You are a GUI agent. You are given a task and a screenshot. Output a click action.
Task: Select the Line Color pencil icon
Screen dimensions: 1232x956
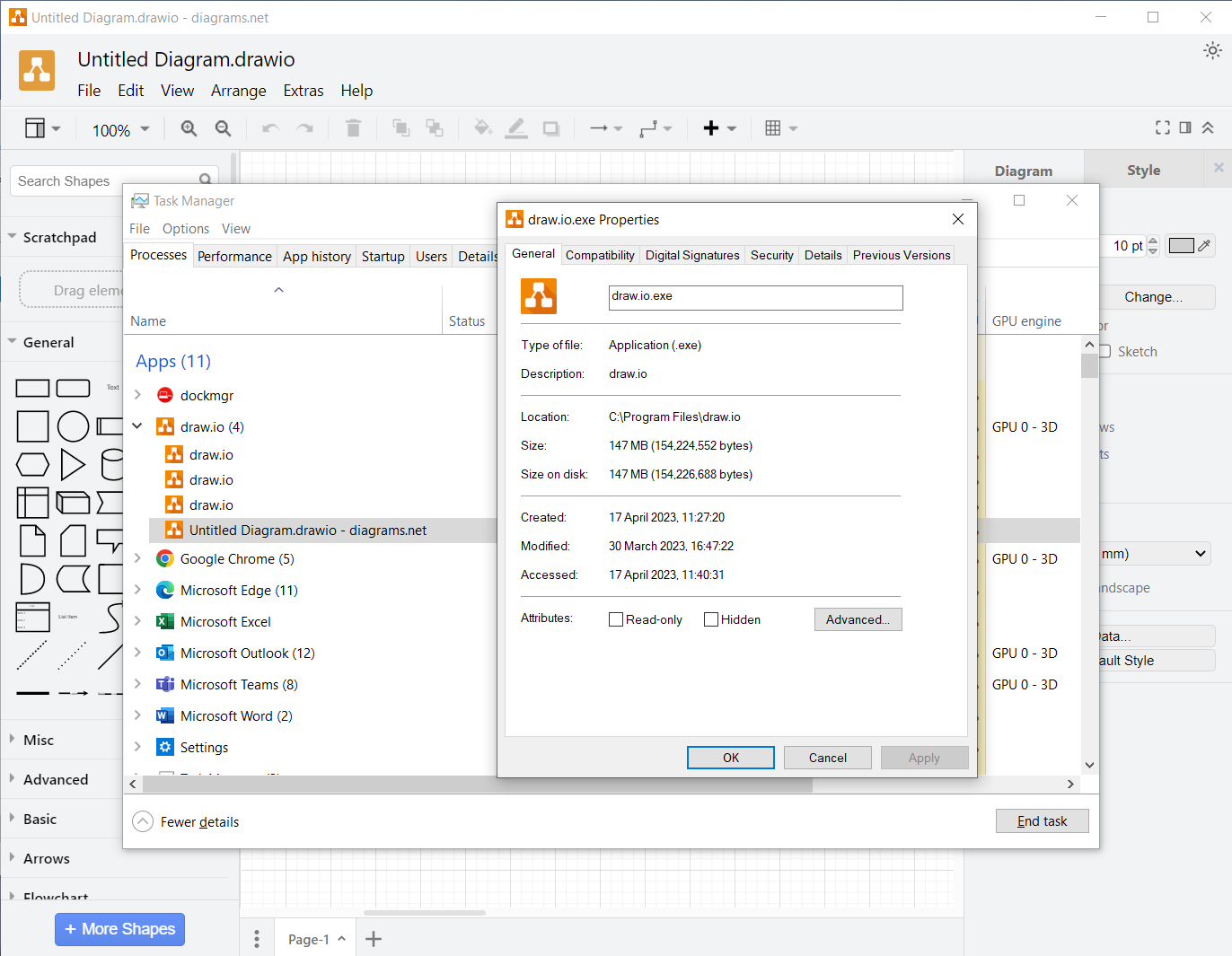pyautogui.click(x=516, y=127)
